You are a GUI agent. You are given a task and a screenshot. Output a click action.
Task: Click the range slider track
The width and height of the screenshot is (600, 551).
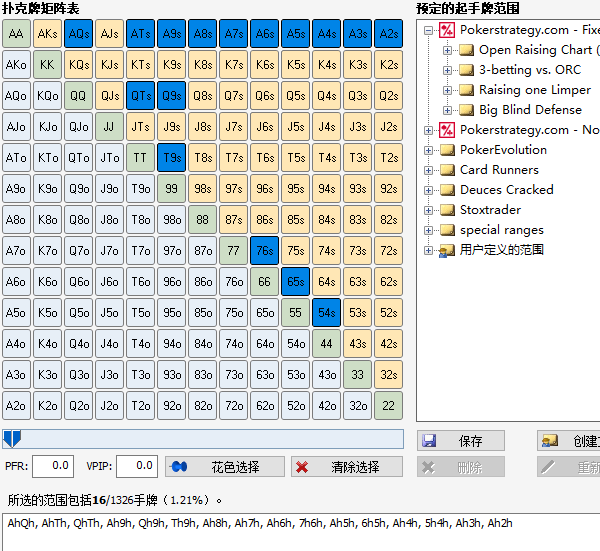coord(203,439)
